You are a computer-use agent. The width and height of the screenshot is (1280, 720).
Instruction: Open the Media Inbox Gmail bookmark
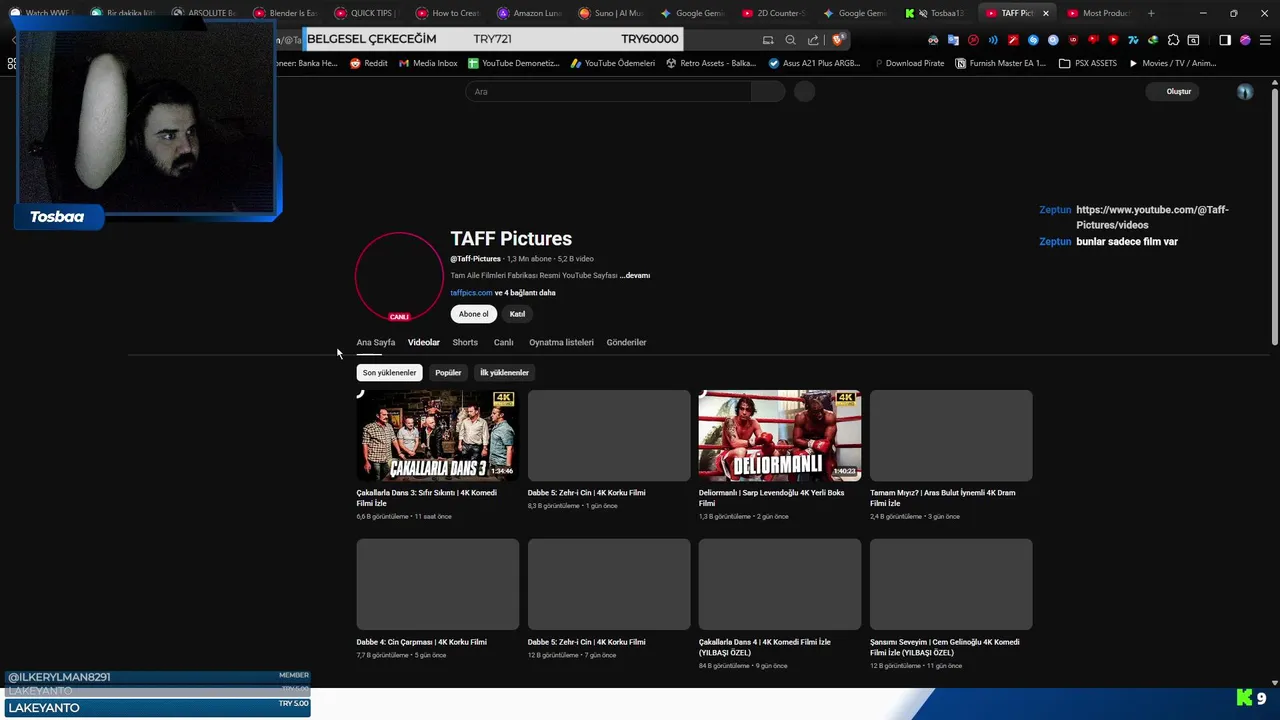pos(428,63)
